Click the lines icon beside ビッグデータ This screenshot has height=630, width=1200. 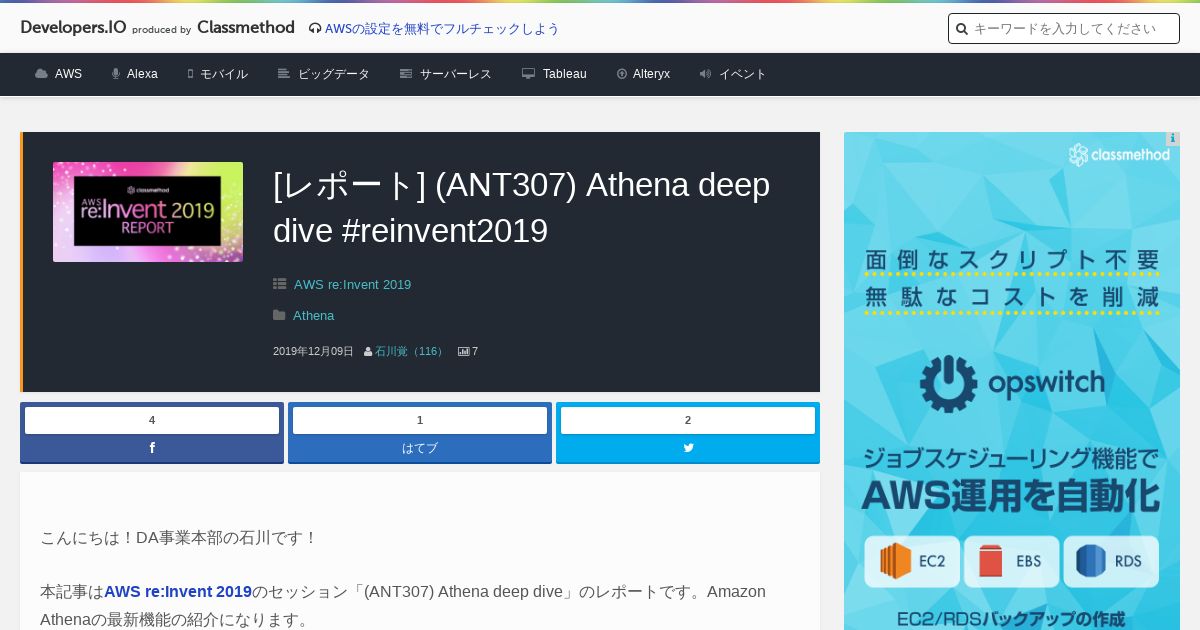coord(284,74)
